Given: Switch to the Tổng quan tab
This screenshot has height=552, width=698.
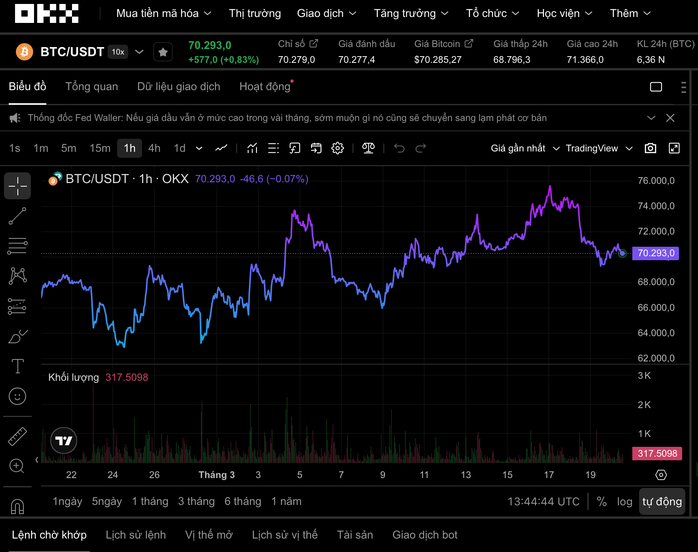Looking at the screenshot, I should (x=91, y=87).
